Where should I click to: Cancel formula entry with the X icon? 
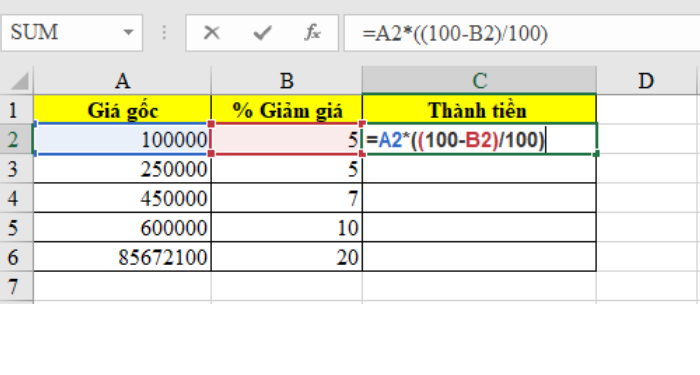[211, 33]
